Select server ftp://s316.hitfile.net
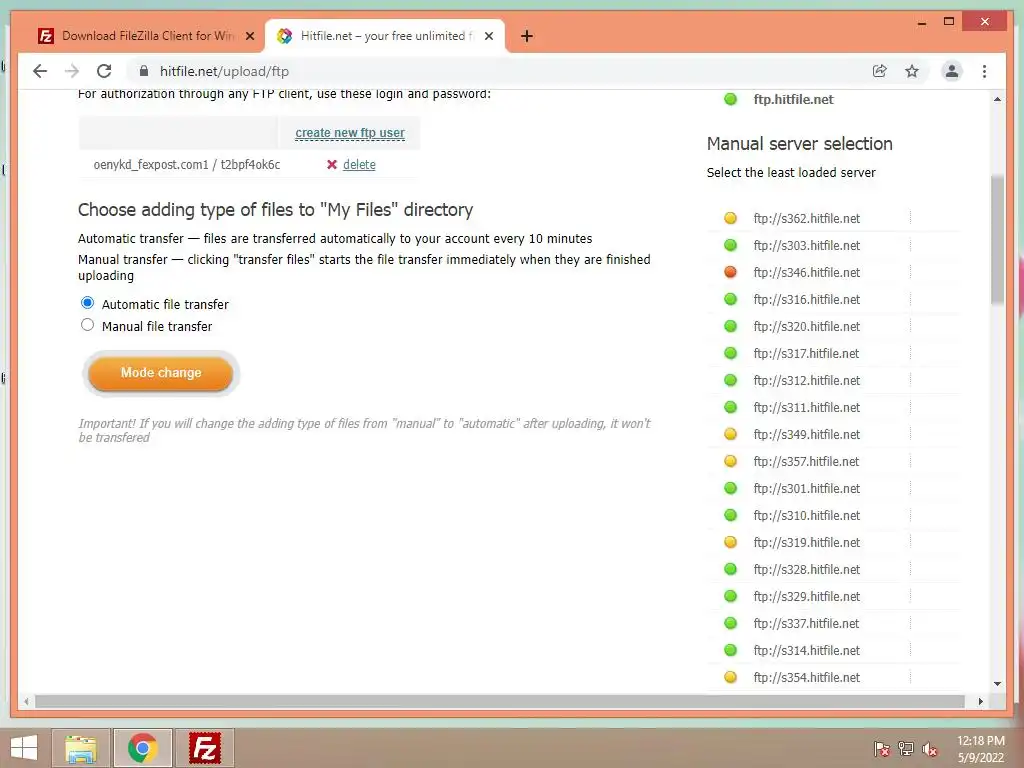 pos(807,299)
